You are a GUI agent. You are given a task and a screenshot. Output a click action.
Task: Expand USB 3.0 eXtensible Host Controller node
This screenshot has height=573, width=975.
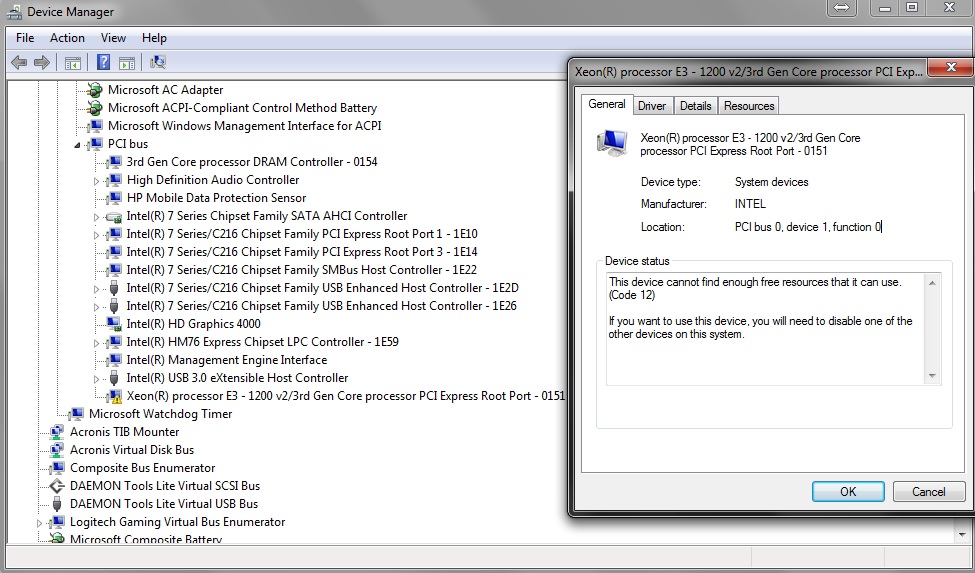[96, 379]
